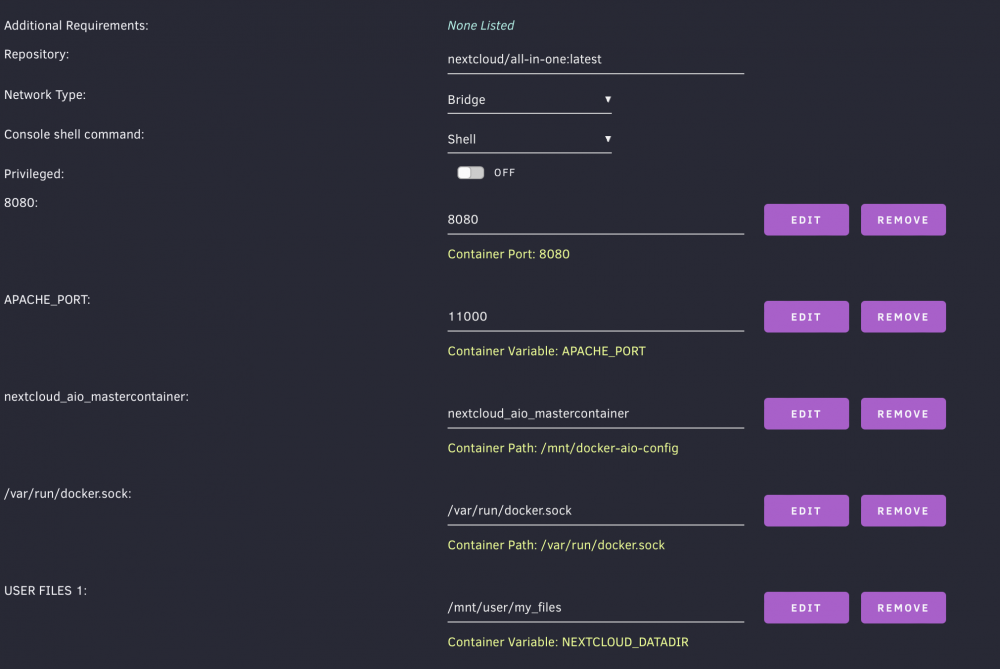Remove the nextcloud_aio_mastercontainer path
This screenshot has height=669, width=1000.
pos(903,414)
